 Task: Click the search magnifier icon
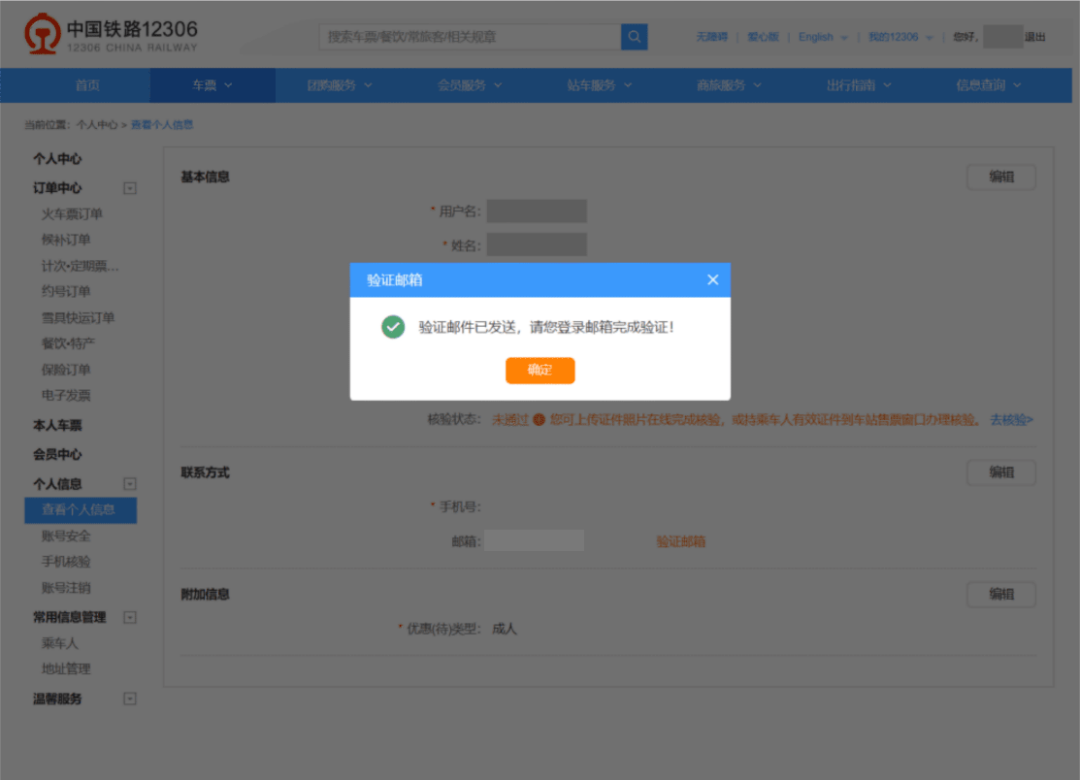tap(634, 37)
